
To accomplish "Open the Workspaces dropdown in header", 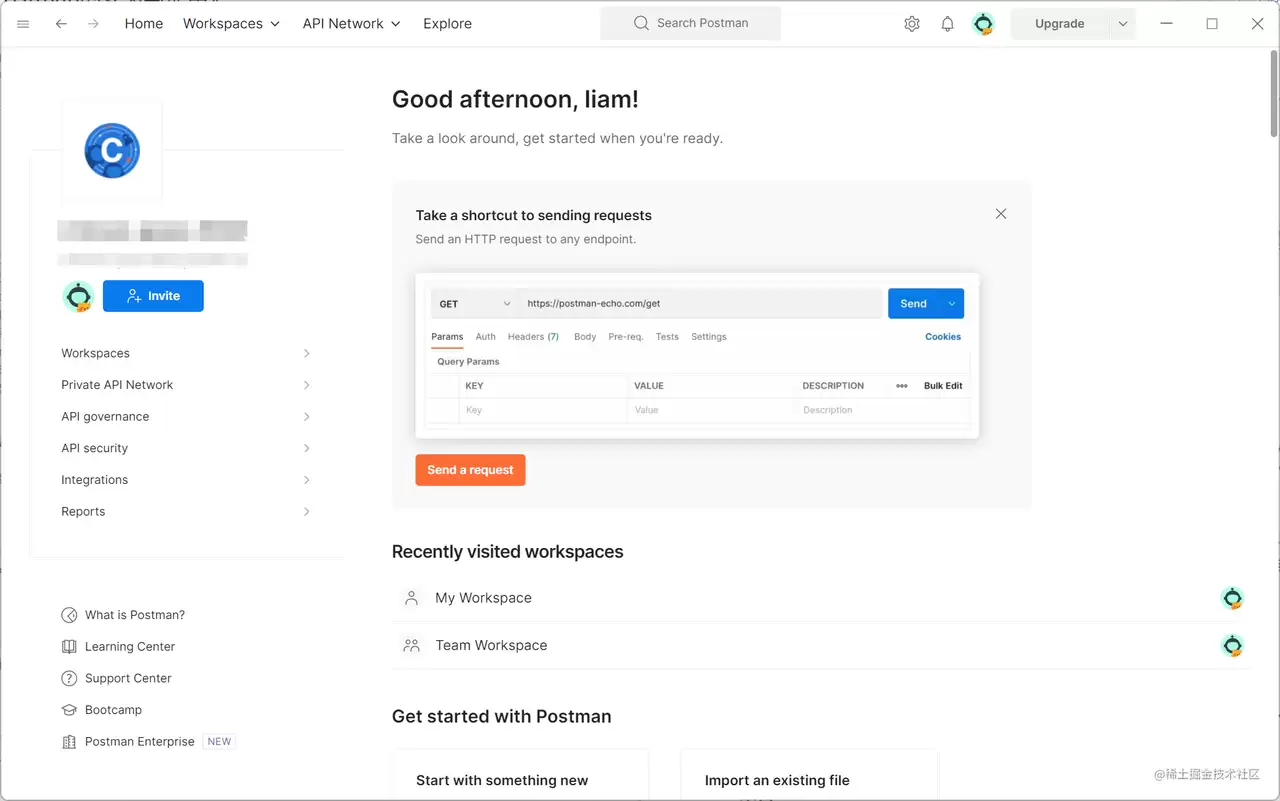I will pos(232,24).
